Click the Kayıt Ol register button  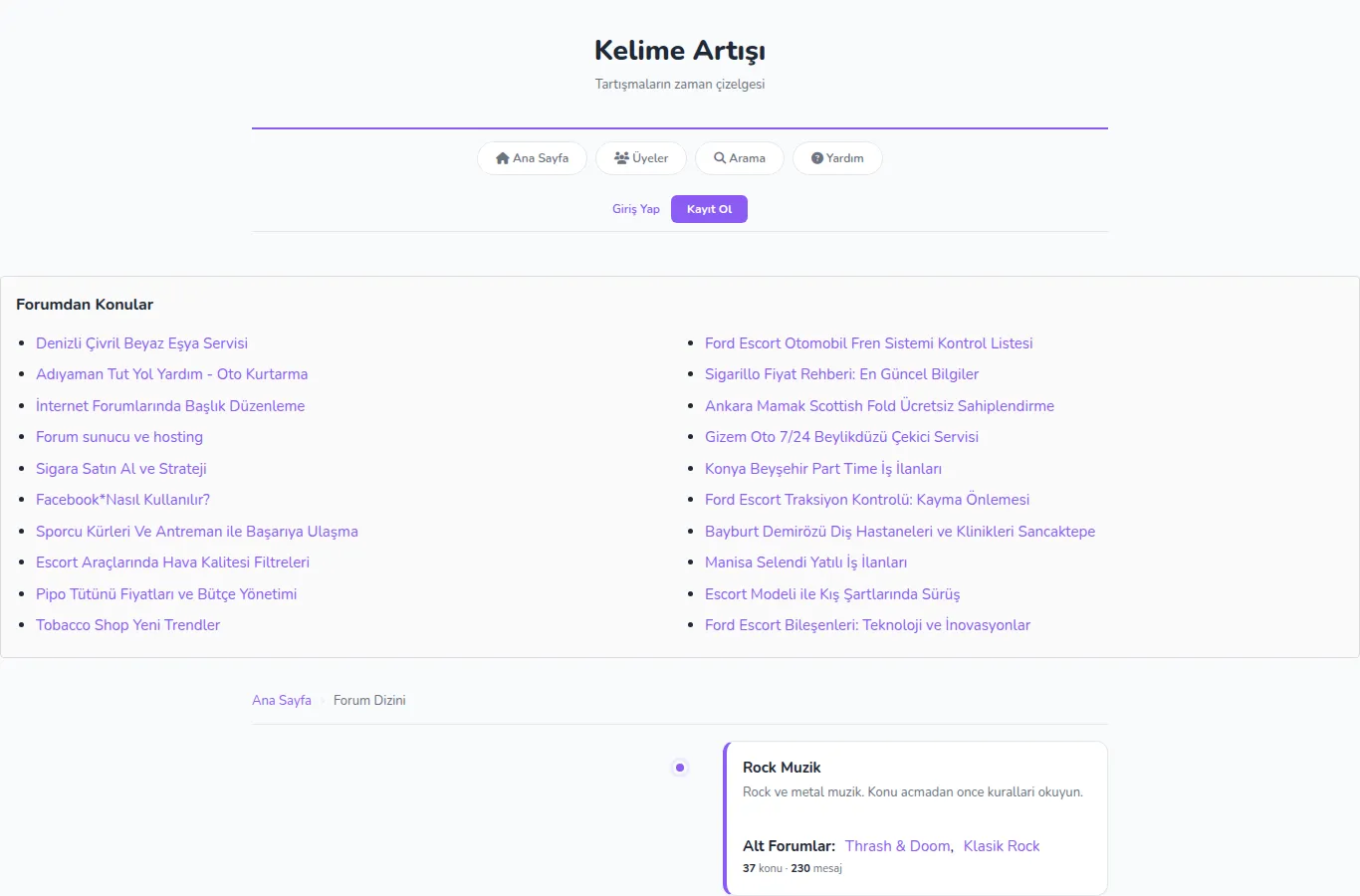[709, 209]
